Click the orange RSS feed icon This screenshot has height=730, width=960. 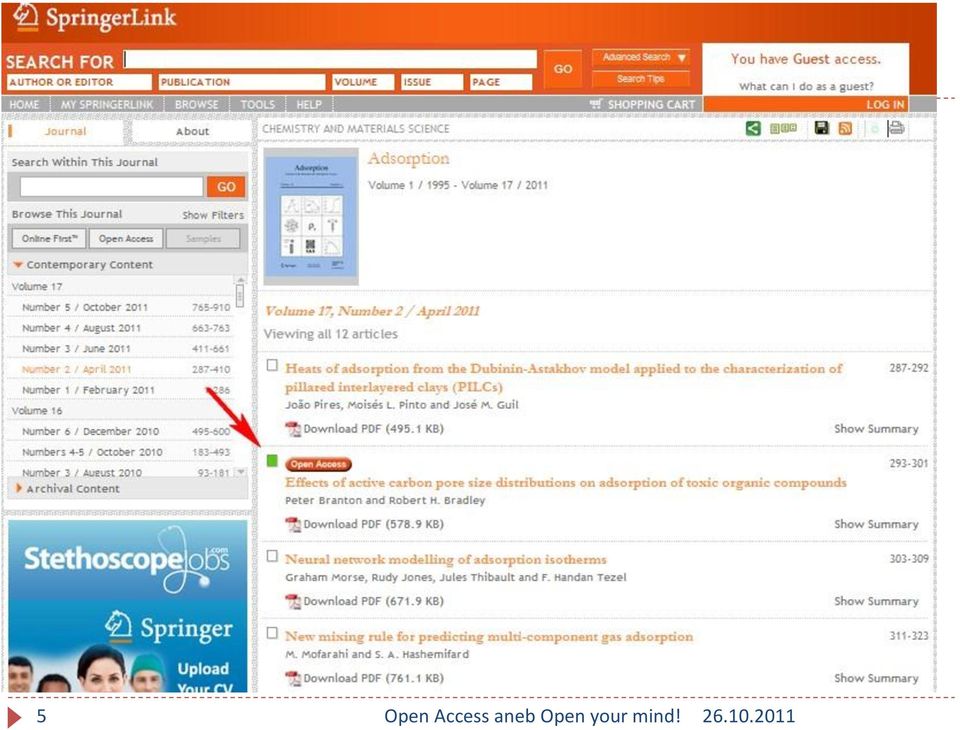tap(845, 128)
